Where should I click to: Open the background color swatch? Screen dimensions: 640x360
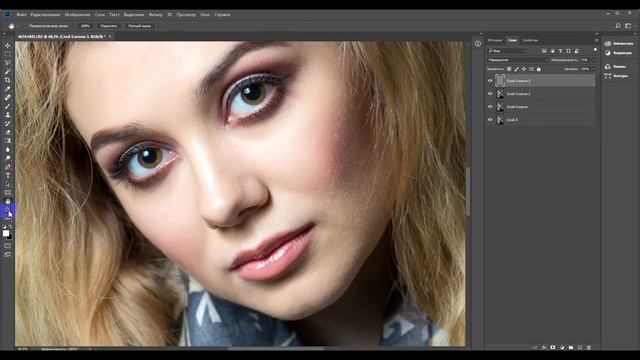pyautogui.click(x=10, y=237)
